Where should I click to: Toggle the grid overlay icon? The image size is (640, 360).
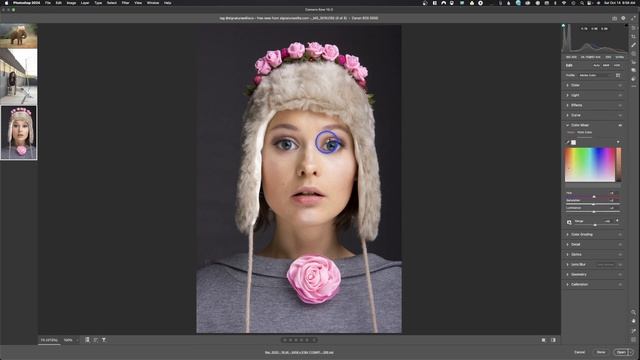pyautogui.click(x=633, y=340)
